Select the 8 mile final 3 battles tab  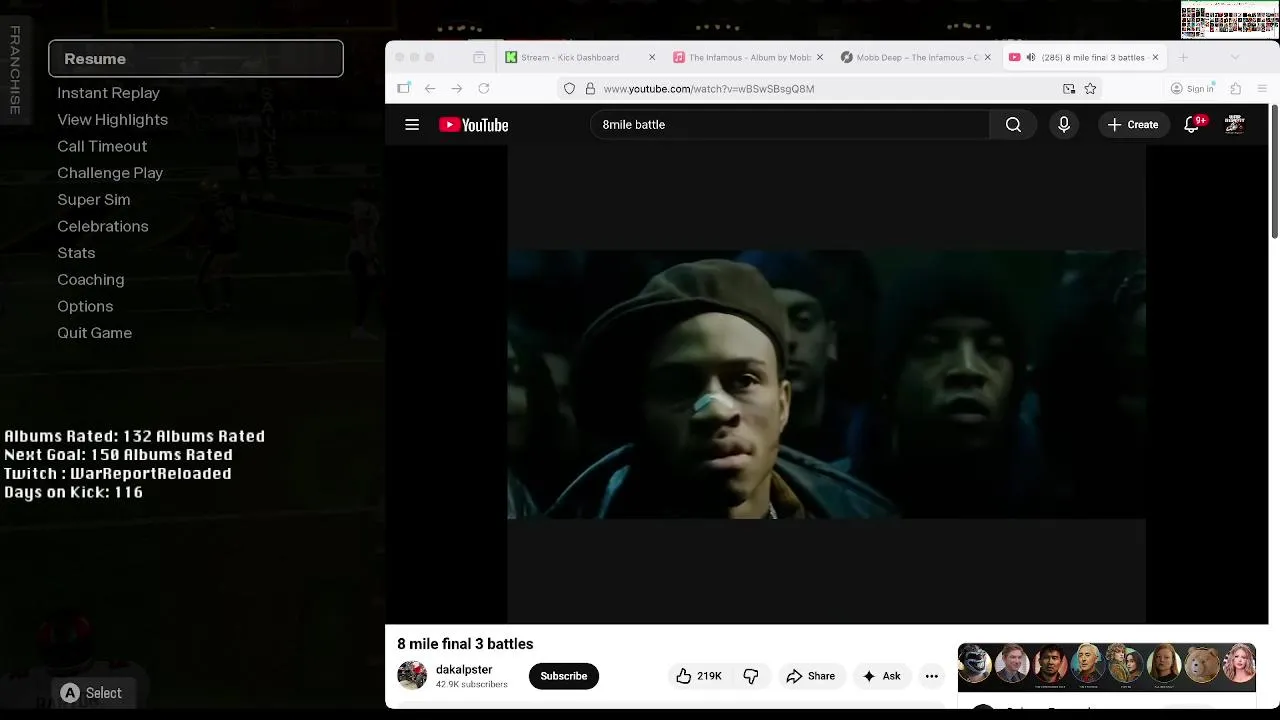pos(1085,58)
